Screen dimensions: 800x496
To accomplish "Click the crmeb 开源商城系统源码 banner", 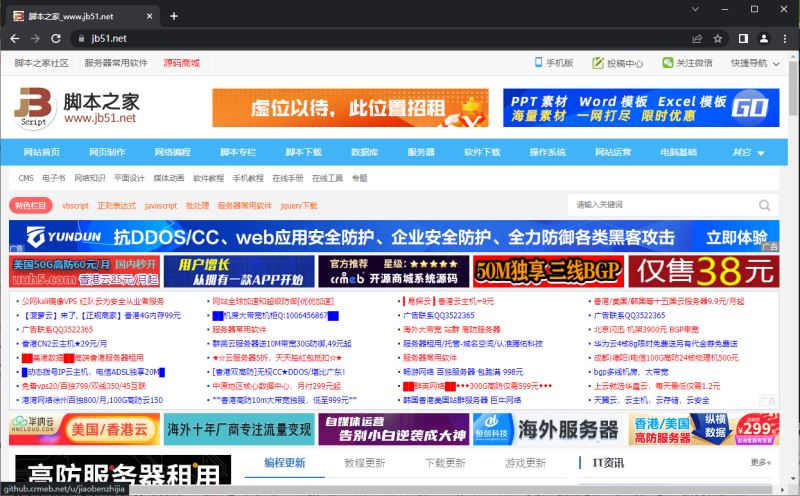I will (393, 271).
